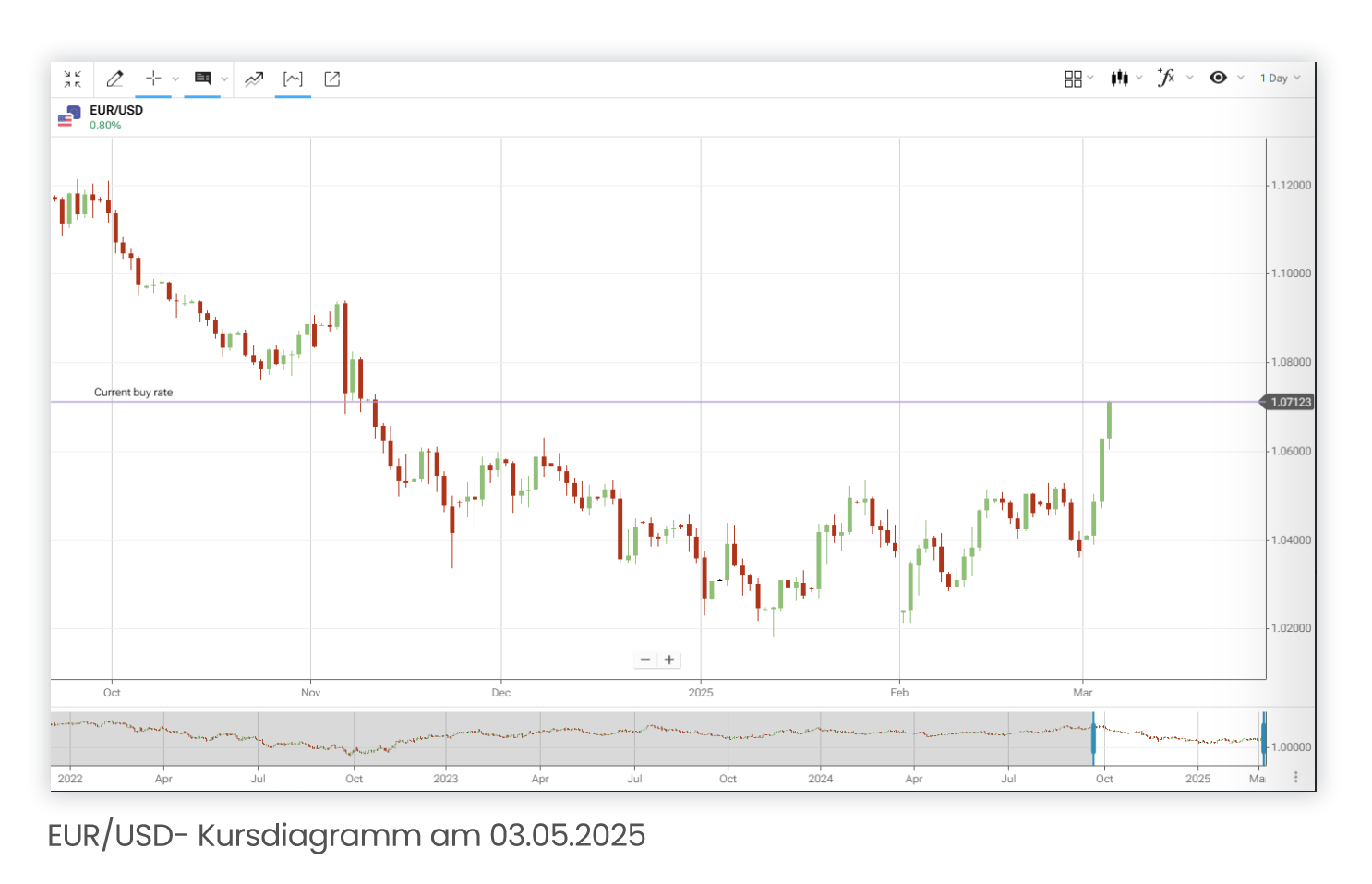The height and width of the screenshot is (884, 1372).
Task: Click the 1.00000 navigator price label
Action: point(1292,747)
